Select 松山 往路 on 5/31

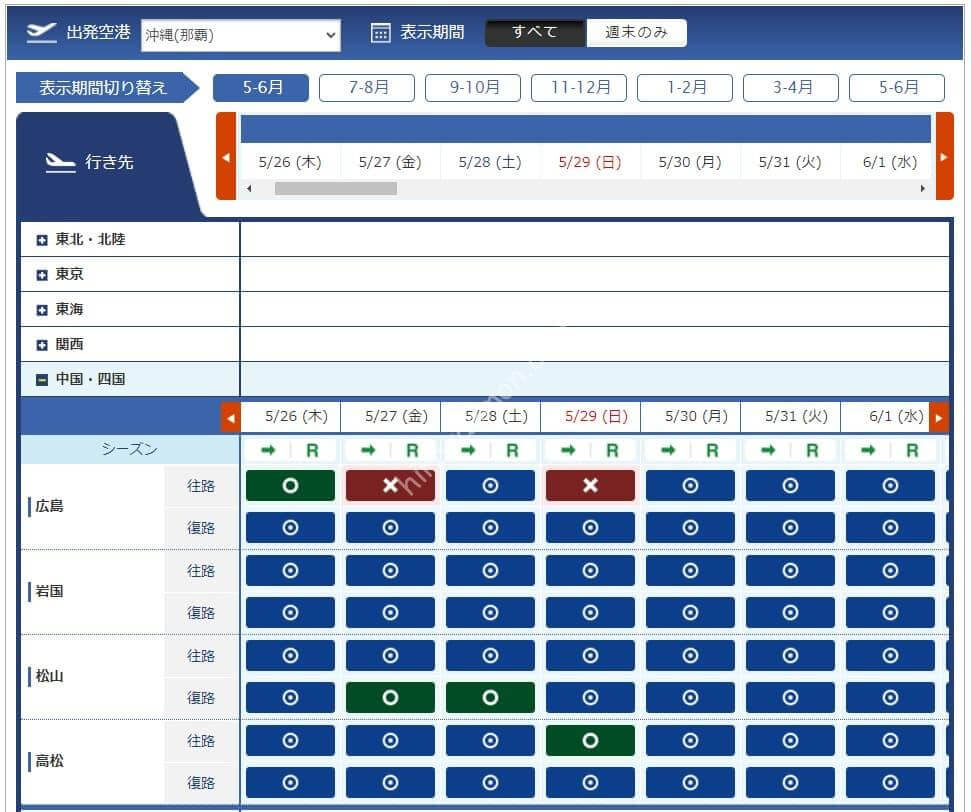[790, 655]
